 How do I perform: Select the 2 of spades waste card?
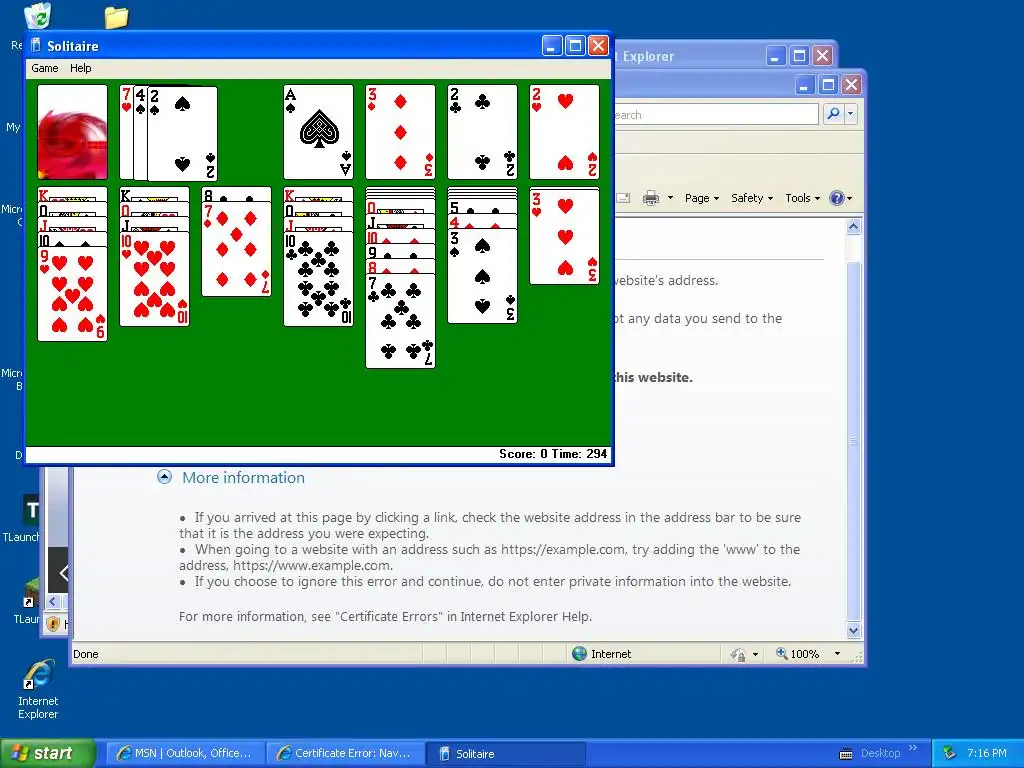[x=183, y=134]
